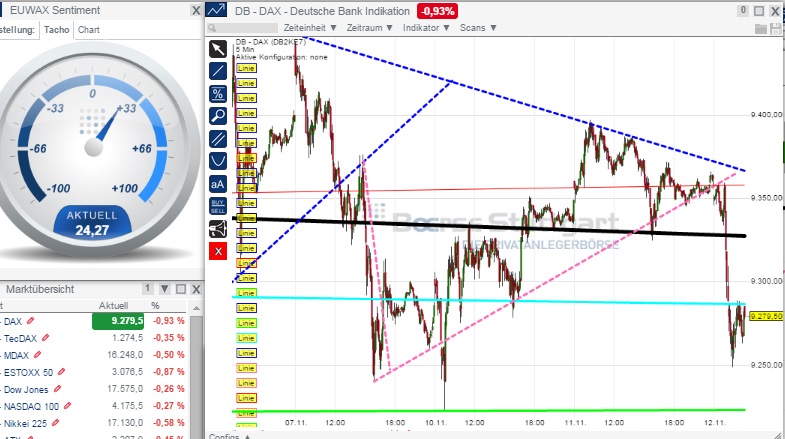
Task: Click the cyan-highlighted Linie label
Action: point(246,338)
